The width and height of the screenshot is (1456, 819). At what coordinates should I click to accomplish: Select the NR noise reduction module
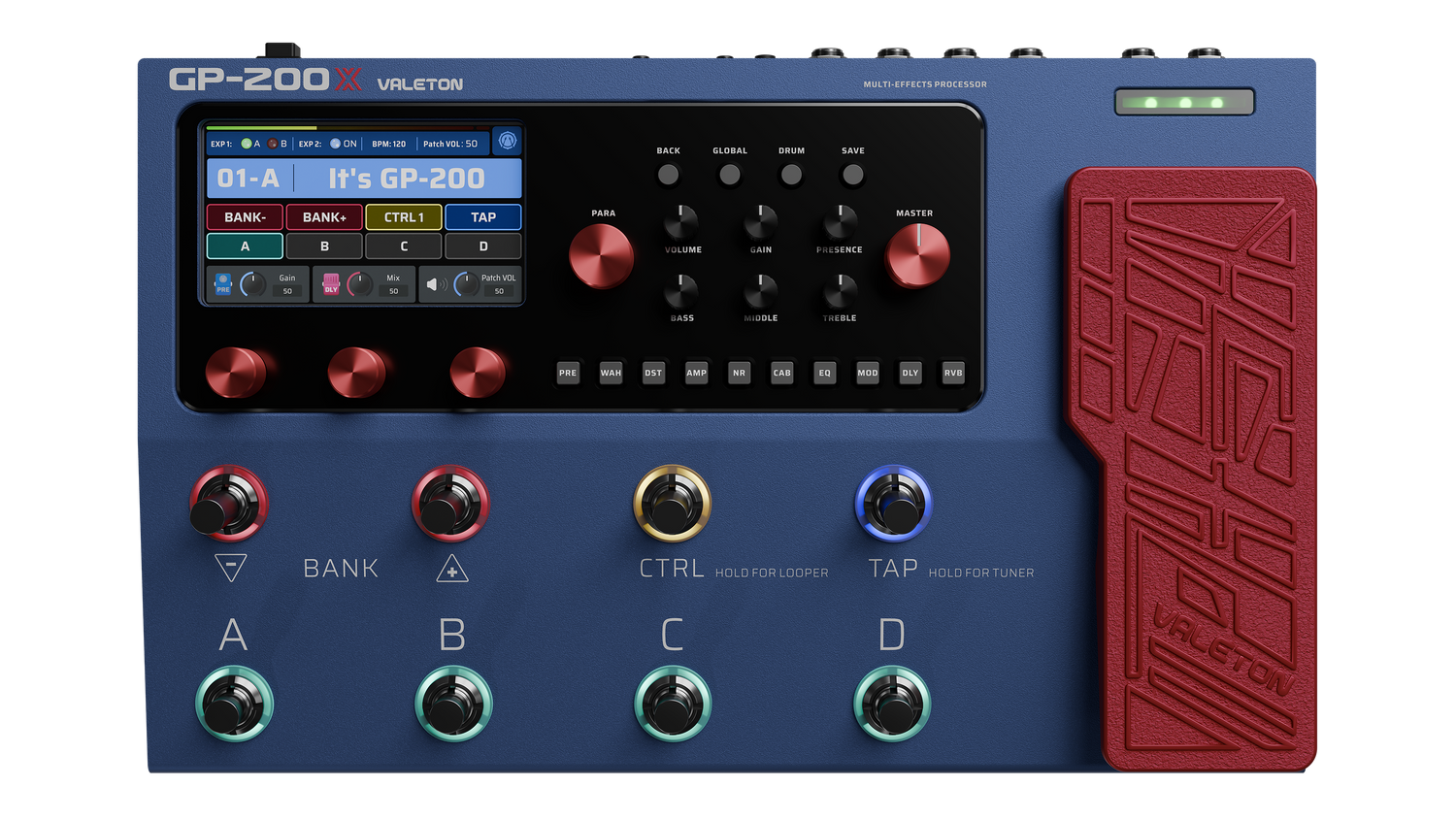[x=739, y=373]
